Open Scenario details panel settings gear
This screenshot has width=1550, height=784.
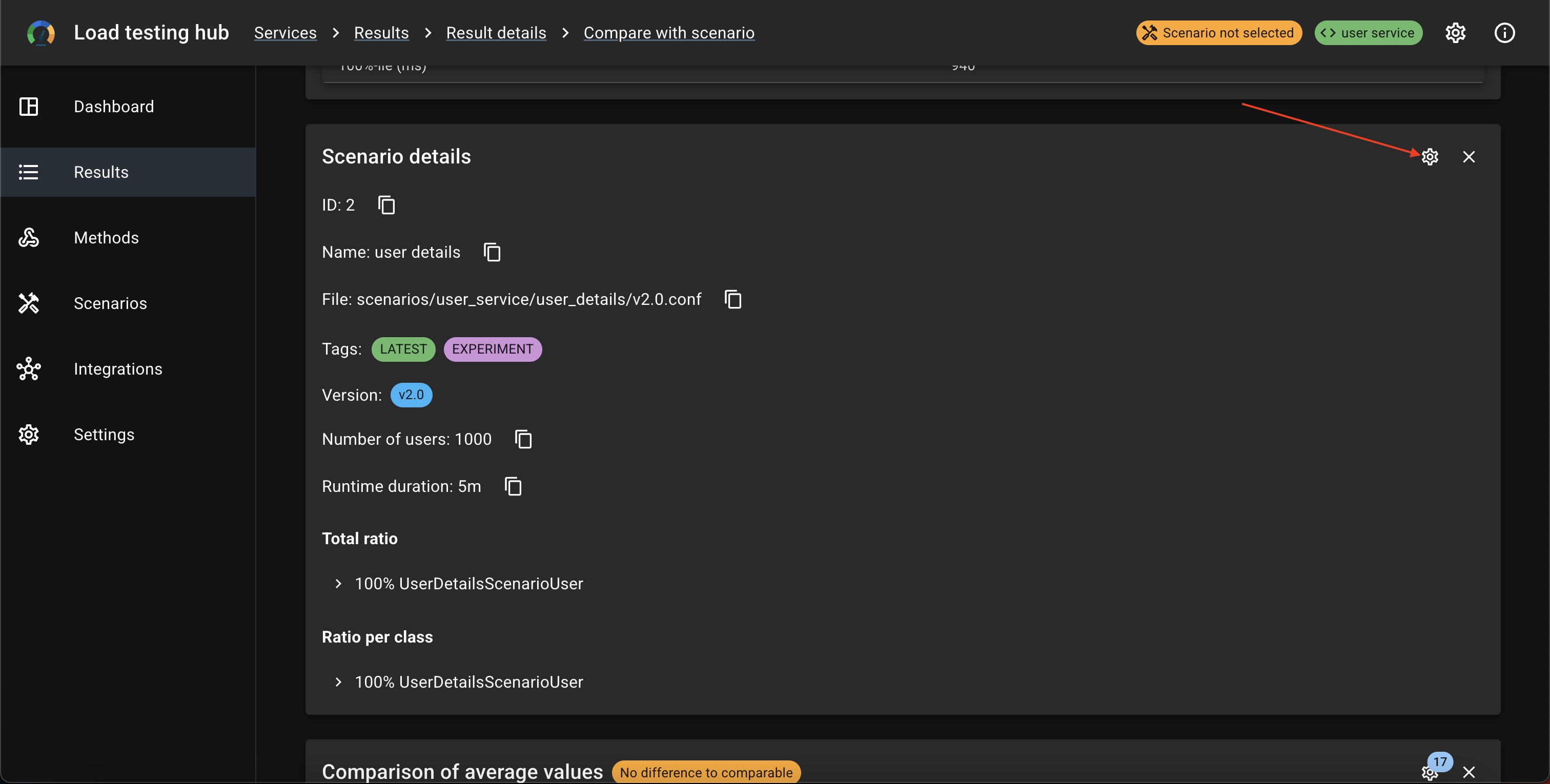tap(1430, 156)
